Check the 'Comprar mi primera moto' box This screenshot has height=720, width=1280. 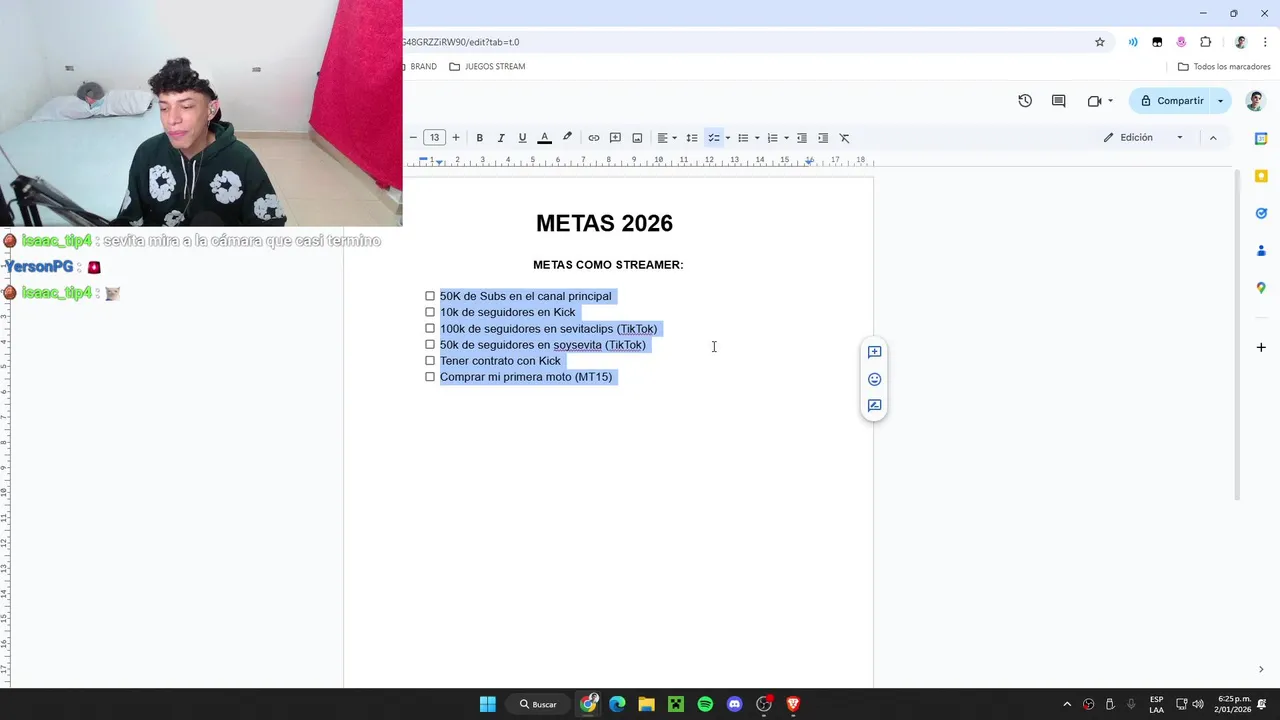pos(430,377)
